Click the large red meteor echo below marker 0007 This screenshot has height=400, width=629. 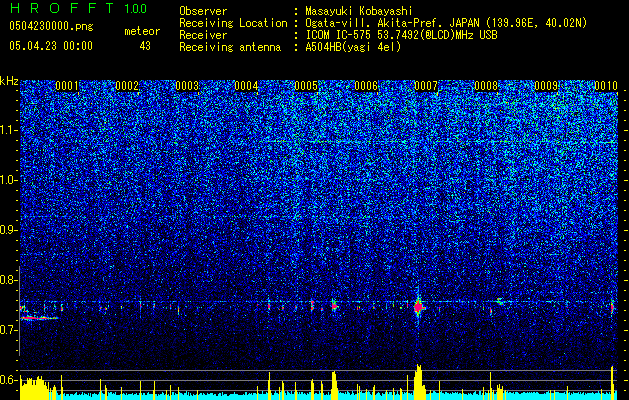(419, 307)
